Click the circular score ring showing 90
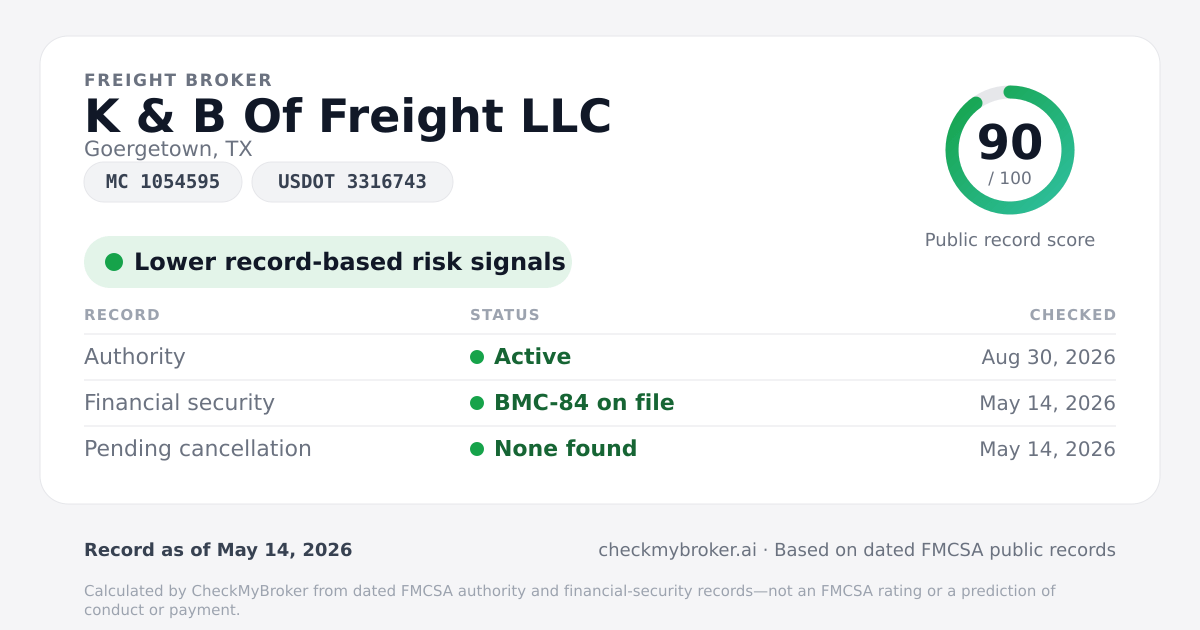This screenshot has height=630, width=1200. pyautogui.click(x=1010, y=150)
